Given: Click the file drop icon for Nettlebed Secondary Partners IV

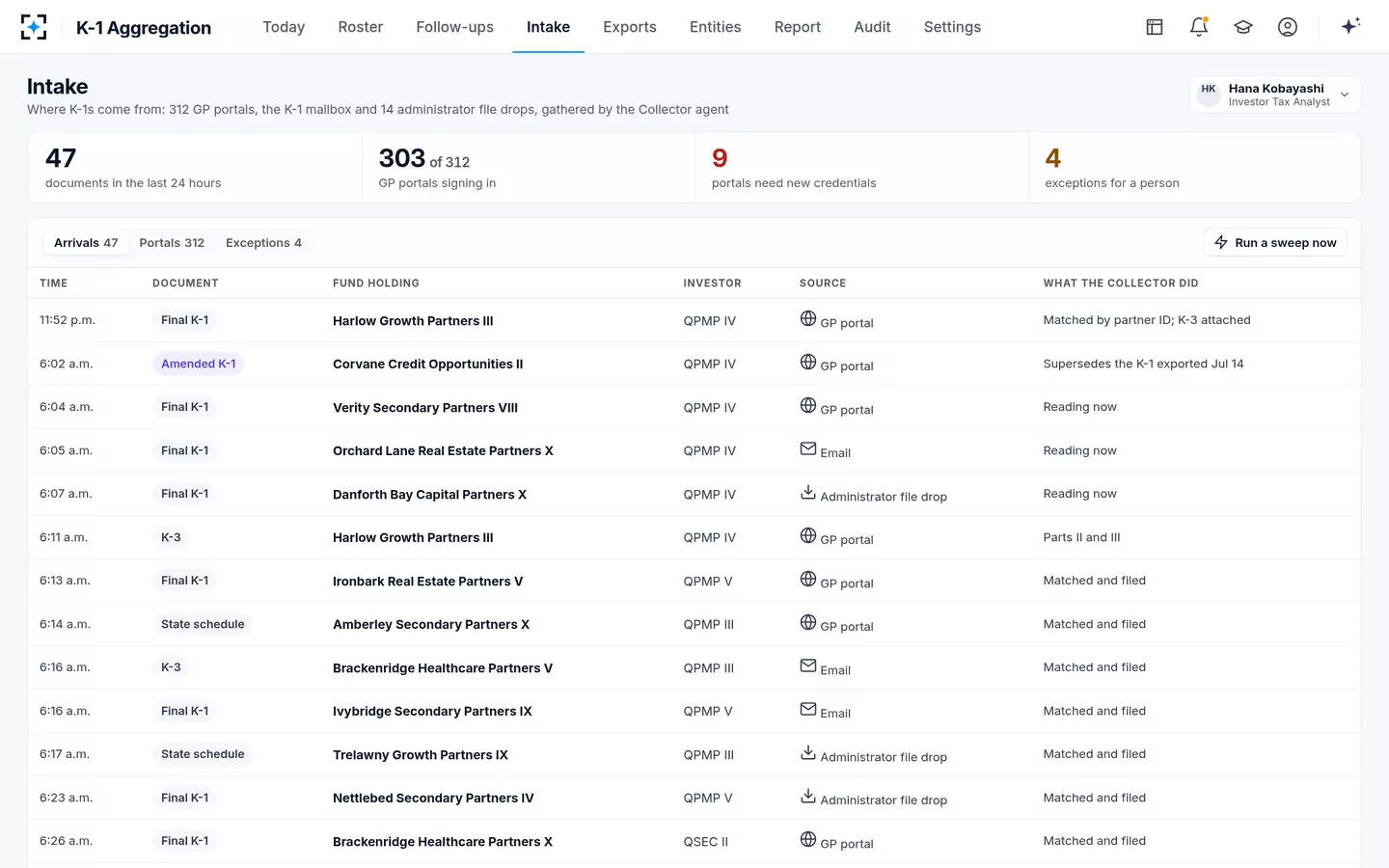Looking at the screenshot, I should [808, 796].
